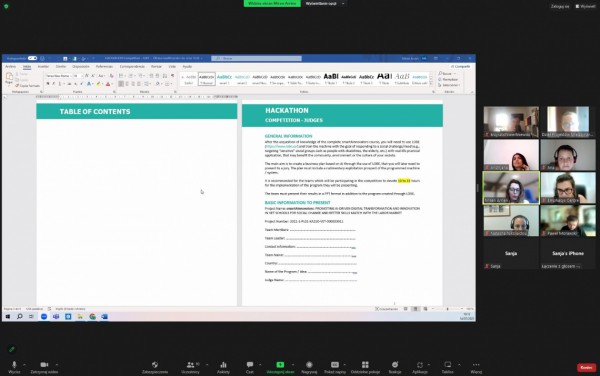Click the red end meeting button
The image size is (600, 376).
586,367
